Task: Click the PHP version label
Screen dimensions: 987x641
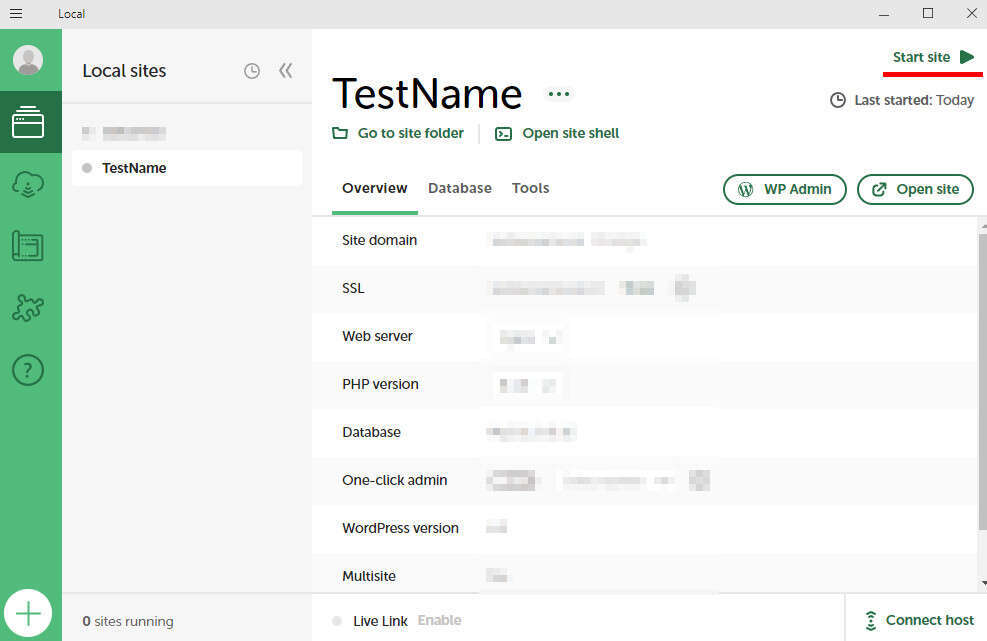Action: point(380,384)
